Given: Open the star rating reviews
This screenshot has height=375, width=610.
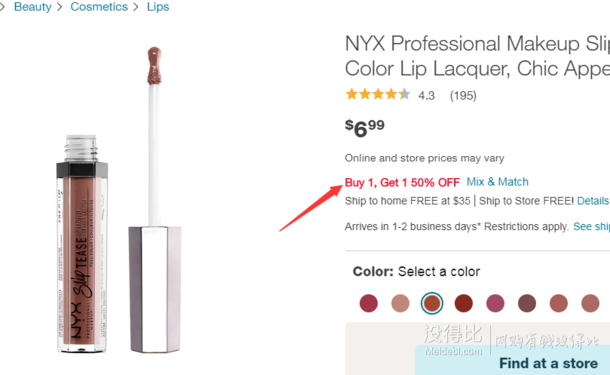Looking at the screenshot, I should point(378,94).
